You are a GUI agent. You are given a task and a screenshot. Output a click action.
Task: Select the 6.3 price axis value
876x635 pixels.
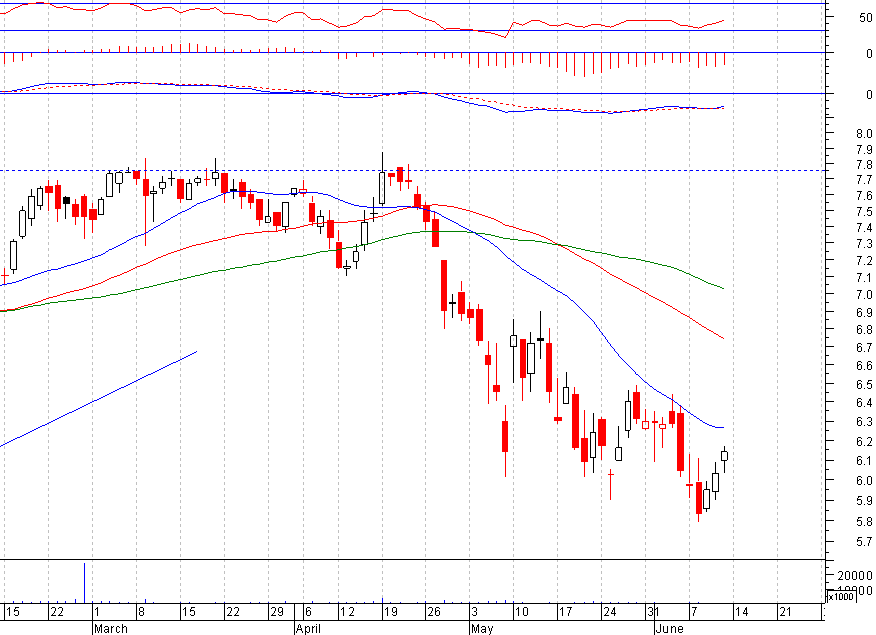[x=864, y=422]
